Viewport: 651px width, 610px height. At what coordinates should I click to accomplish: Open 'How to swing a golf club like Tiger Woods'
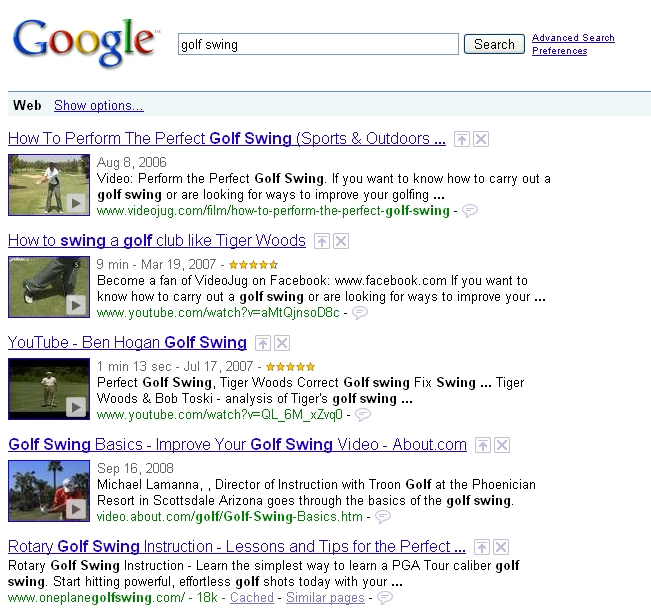point(157,241)
